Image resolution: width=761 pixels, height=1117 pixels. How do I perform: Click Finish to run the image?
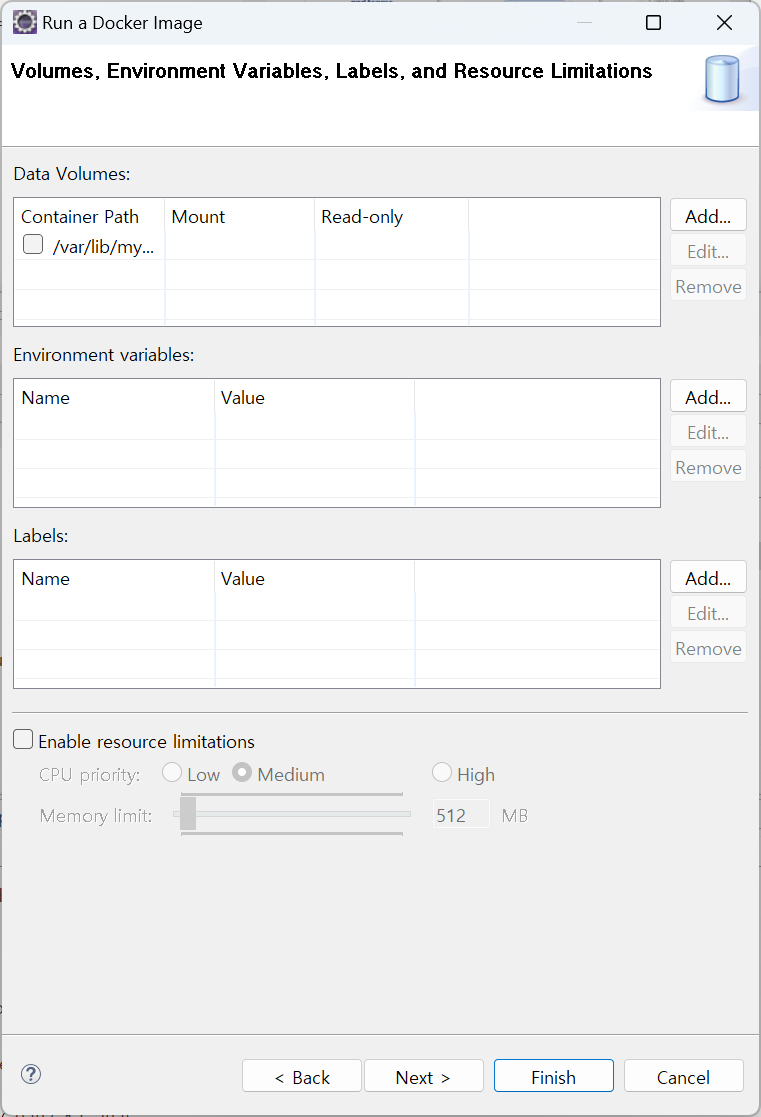tap(553, 1076)
